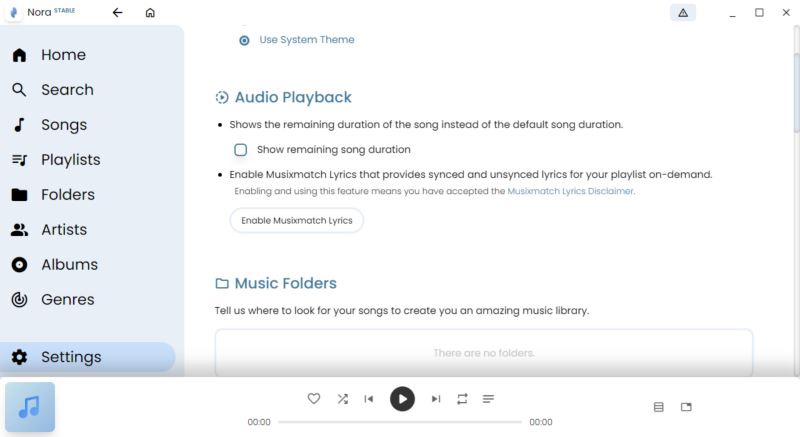Click the Music Folders section icon
This screenshot has width=800, height=437.
222,284
